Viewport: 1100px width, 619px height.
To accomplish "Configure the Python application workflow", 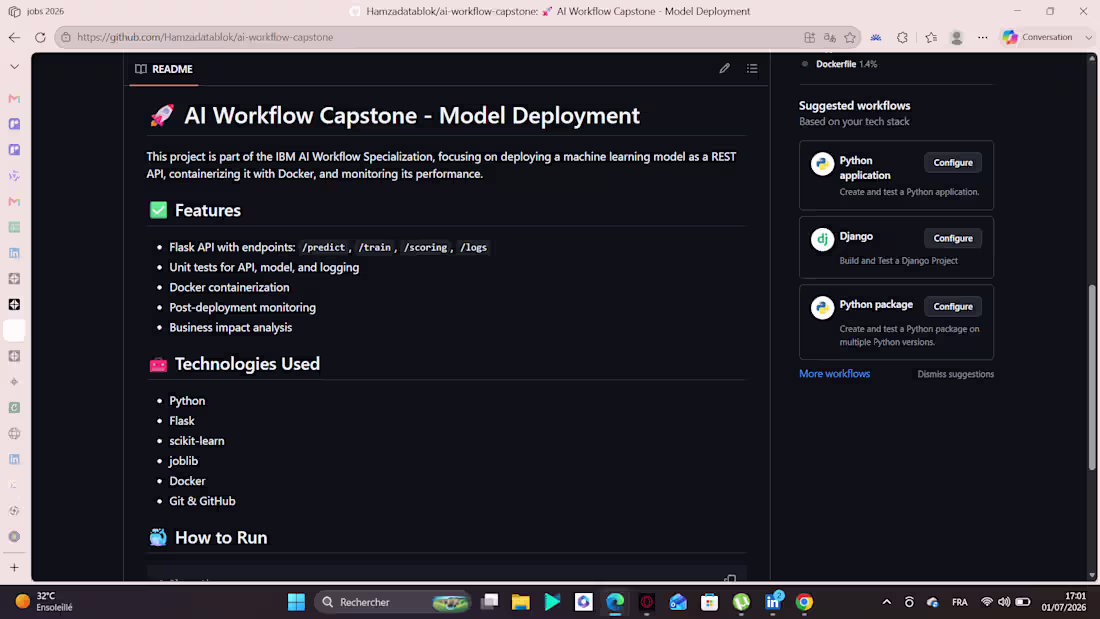I will 953,162.
